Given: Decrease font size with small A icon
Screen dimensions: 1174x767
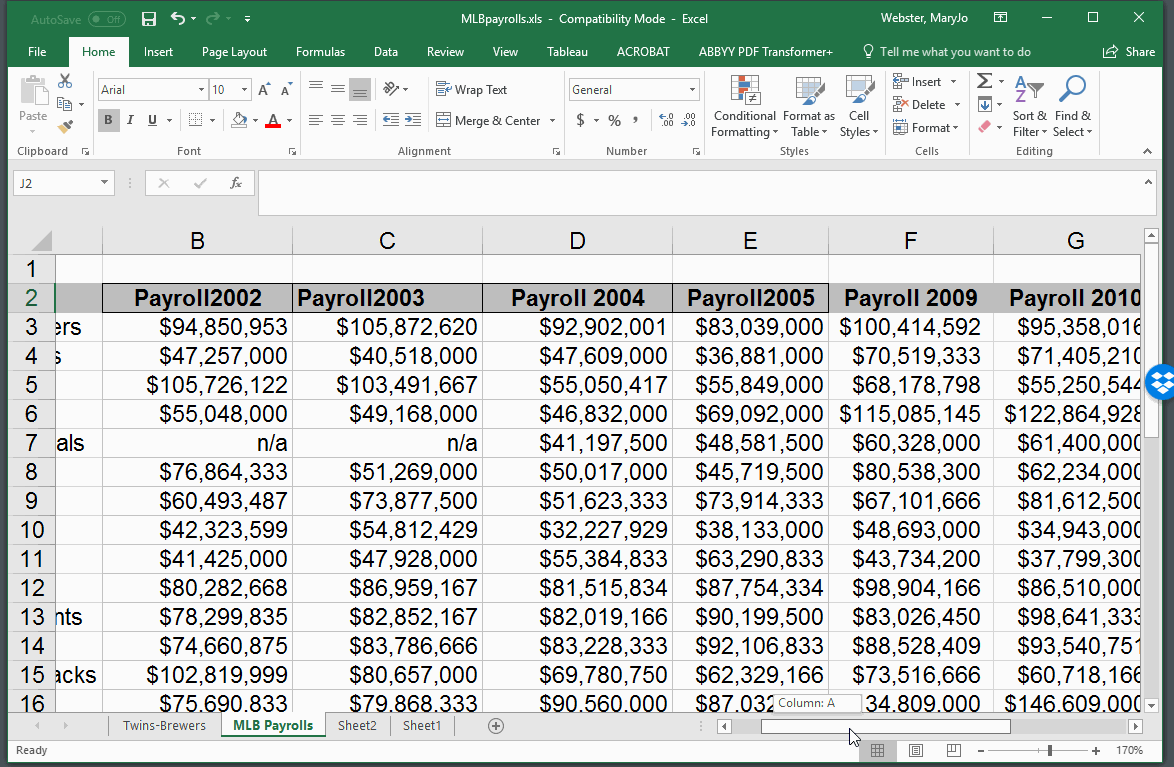Looking at the screenshot, I should pos(286,90).
